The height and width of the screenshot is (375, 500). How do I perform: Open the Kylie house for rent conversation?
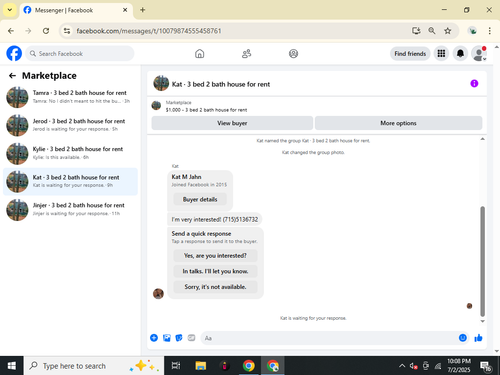[70, 153]
